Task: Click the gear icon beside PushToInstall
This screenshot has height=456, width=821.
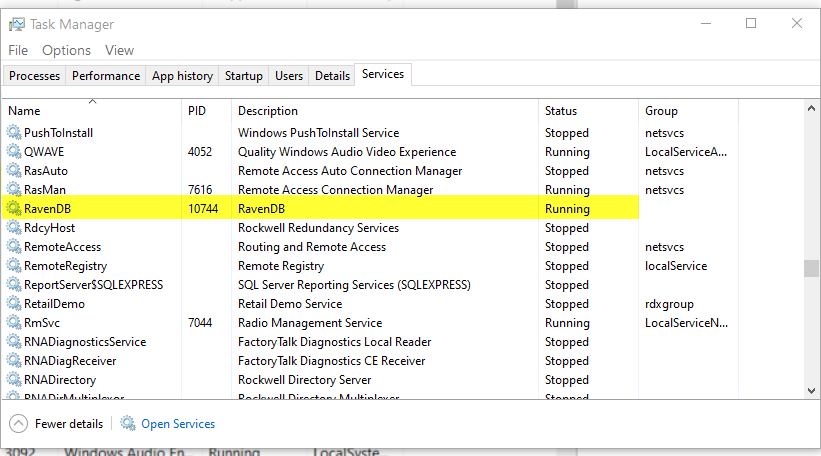Action: pos(14,132)
